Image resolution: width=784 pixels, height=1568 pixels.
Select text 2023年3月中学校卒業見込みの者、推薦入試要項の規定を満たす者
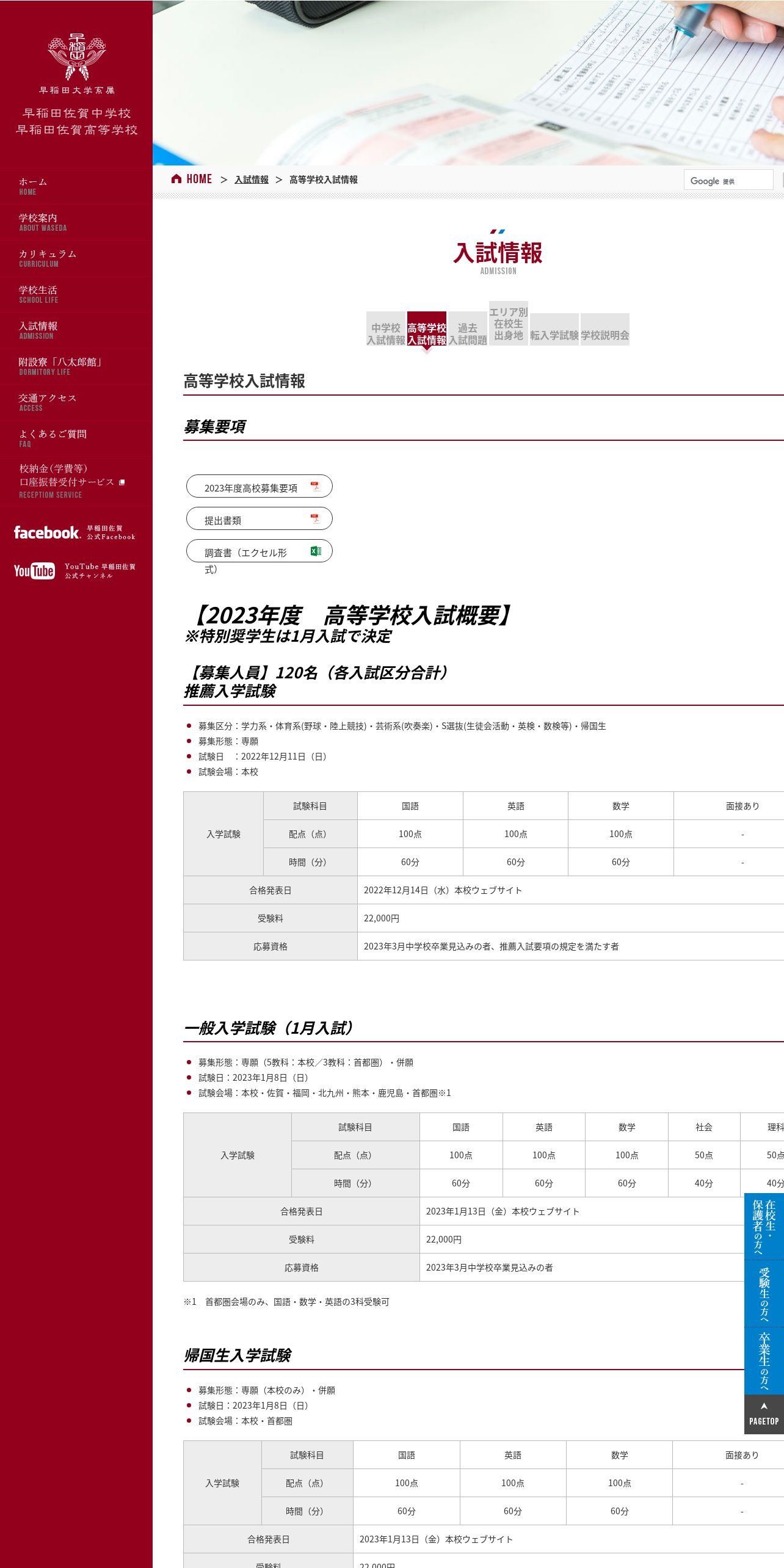(x=491, y=946)
